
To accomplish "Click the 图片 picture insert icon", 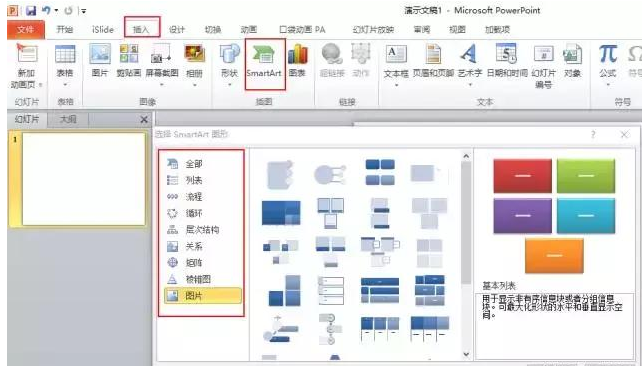I will click(x=100, y=61).
